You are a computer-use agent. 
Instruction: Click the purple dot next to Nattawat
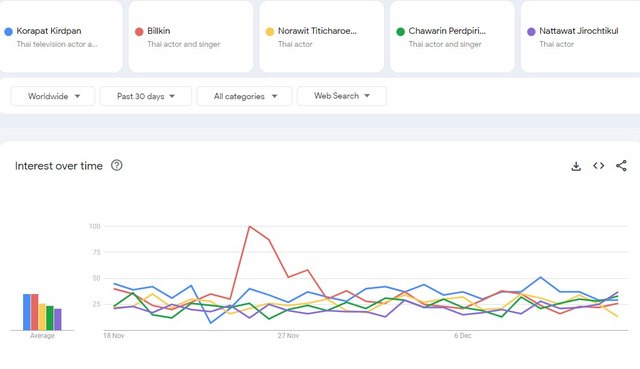point(531,31)
